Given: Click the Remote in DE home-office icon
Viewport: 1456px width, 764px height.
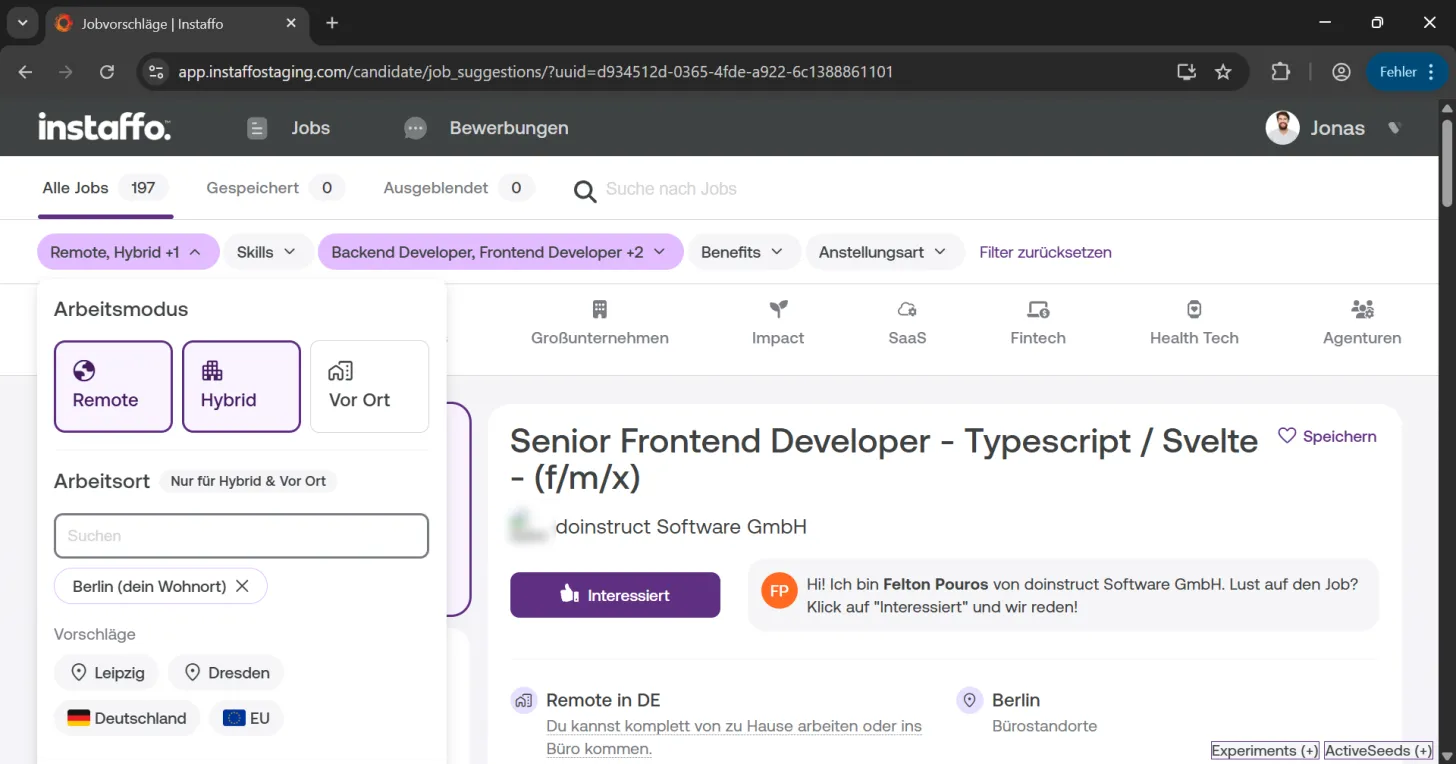Looking at the screenshot, I should 523,701.
